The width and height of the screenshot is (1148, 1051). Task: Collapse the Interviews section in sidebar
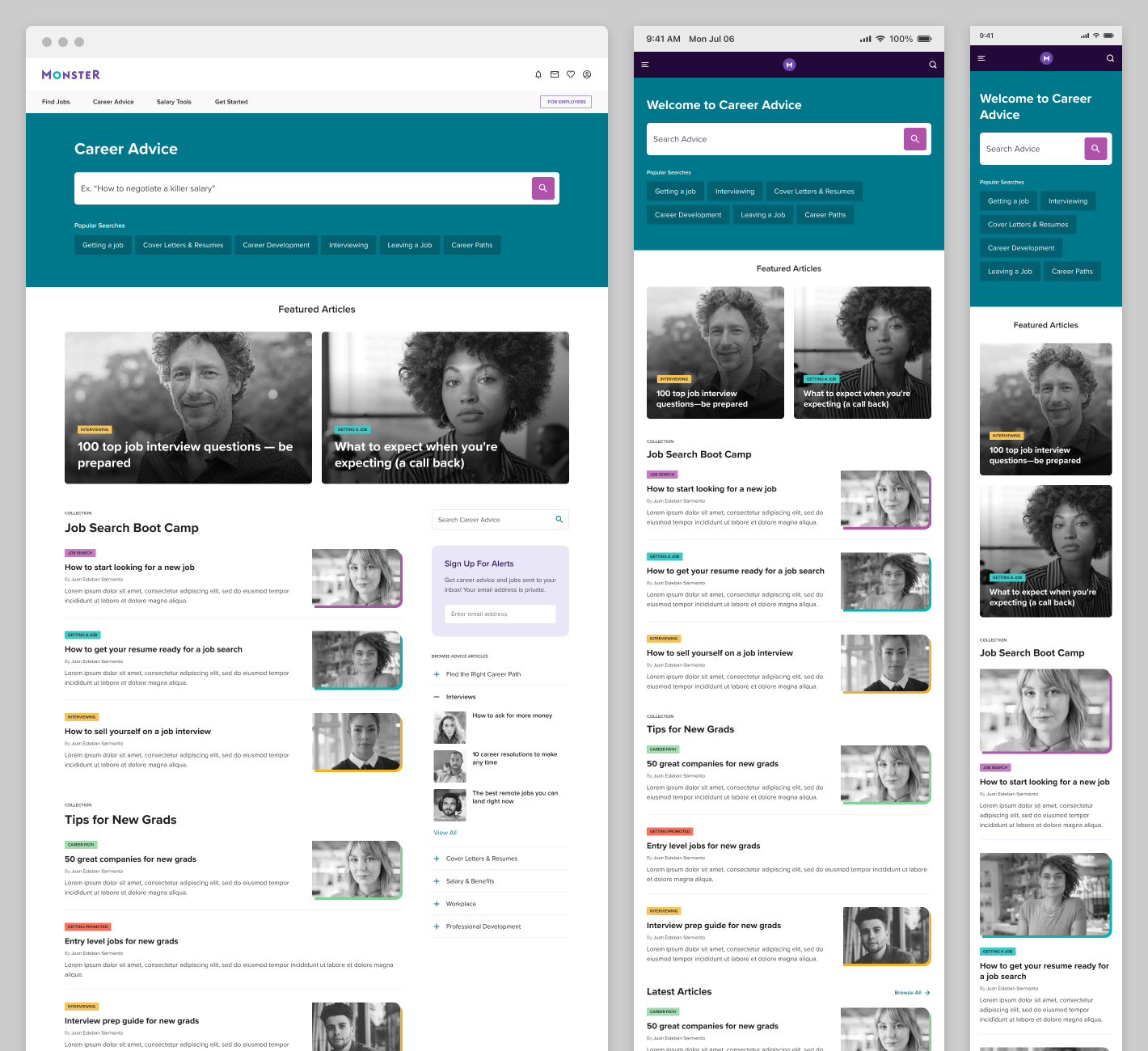pyautogui.click(x=437, y=697)
